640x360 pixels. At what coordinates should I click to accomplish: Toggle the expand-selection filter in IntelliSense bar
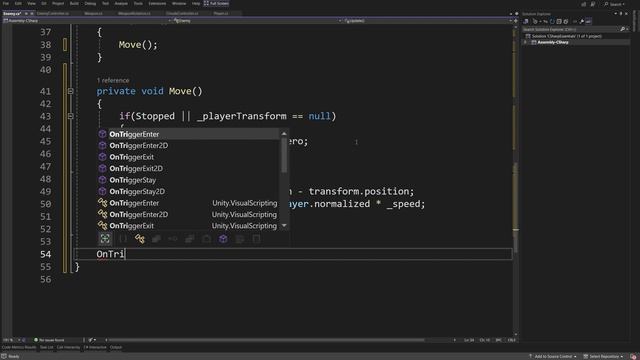(105, 239)
